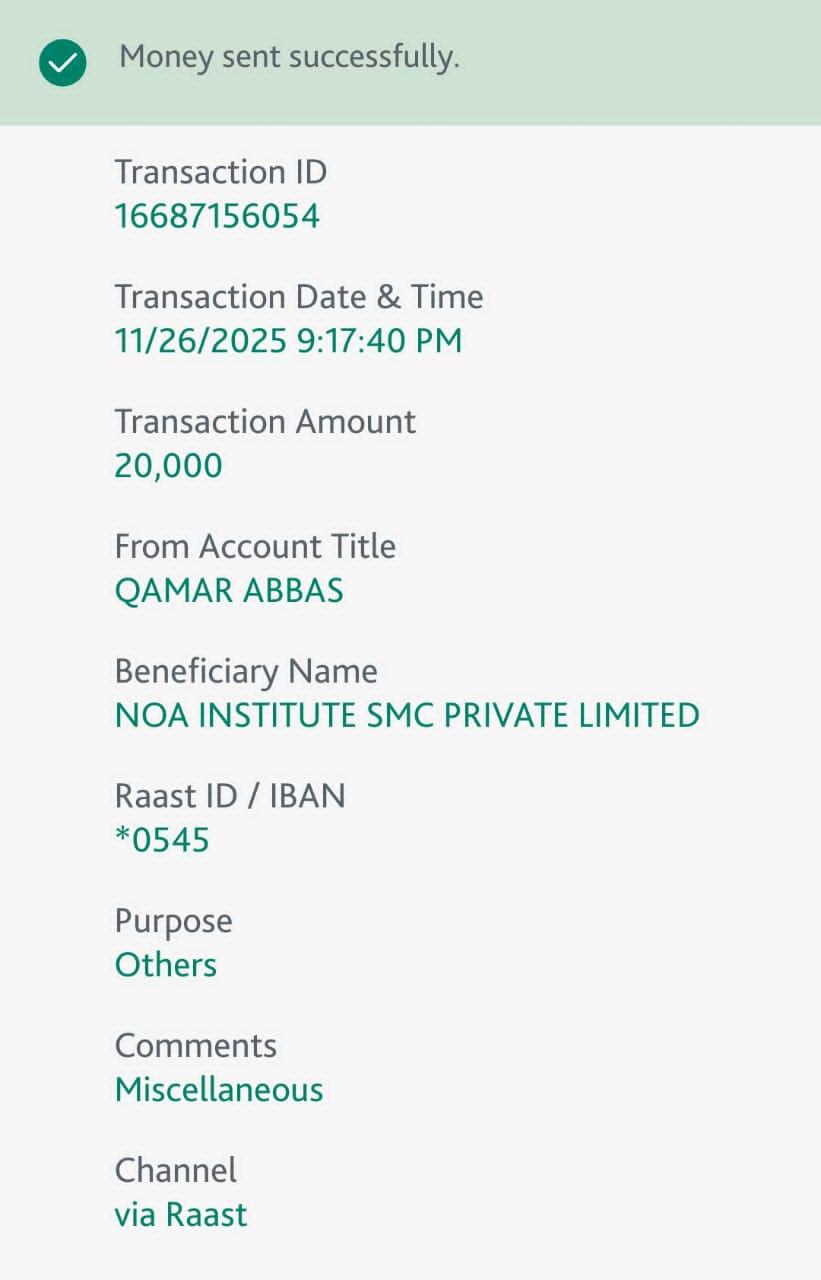Select the 11/26/2025 9:17:40 PM timestamp
This screenshot has height=1280, width=821.
(288, 341)
